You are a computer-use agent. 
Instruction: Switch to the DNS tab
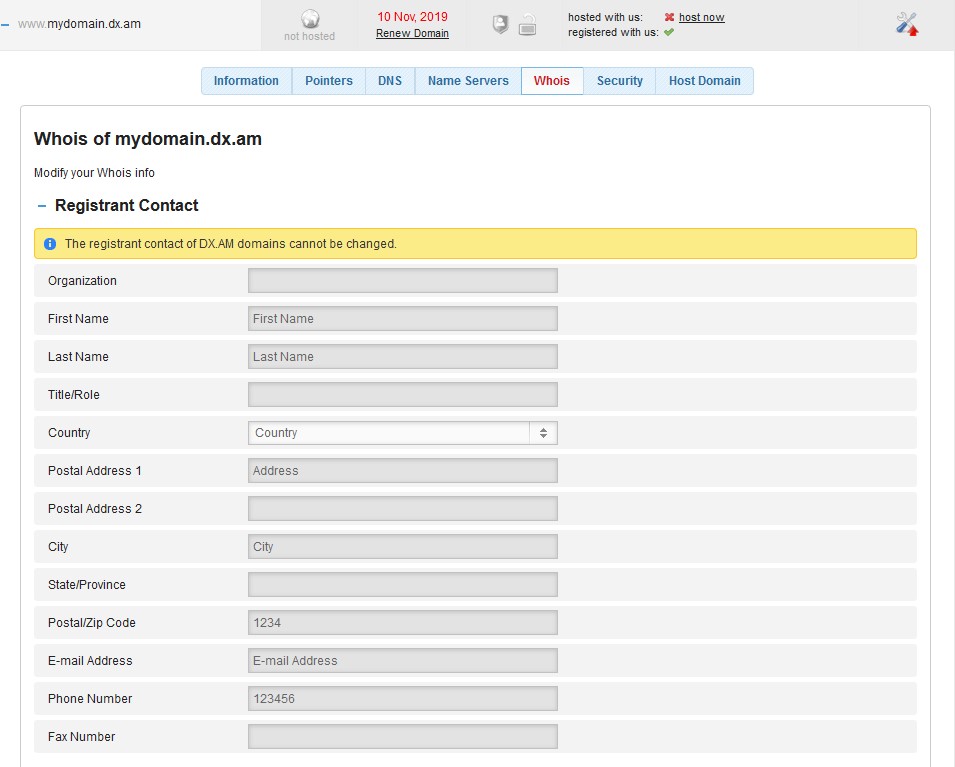389,81
